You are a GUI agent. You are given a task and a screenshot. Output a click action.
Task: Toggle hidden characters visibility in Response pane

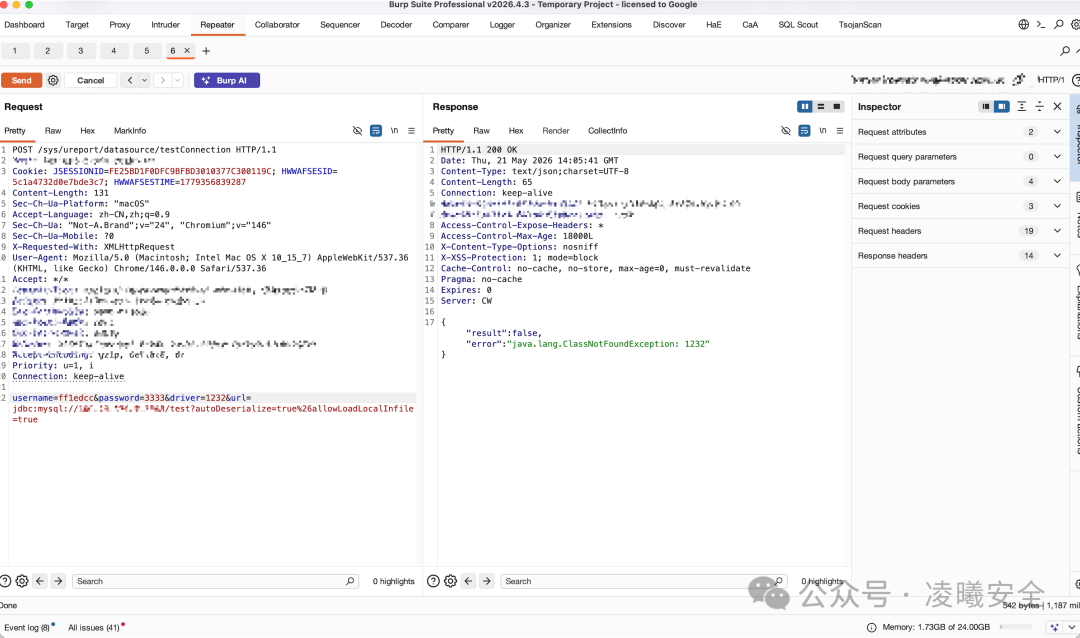tap(786, 130)
